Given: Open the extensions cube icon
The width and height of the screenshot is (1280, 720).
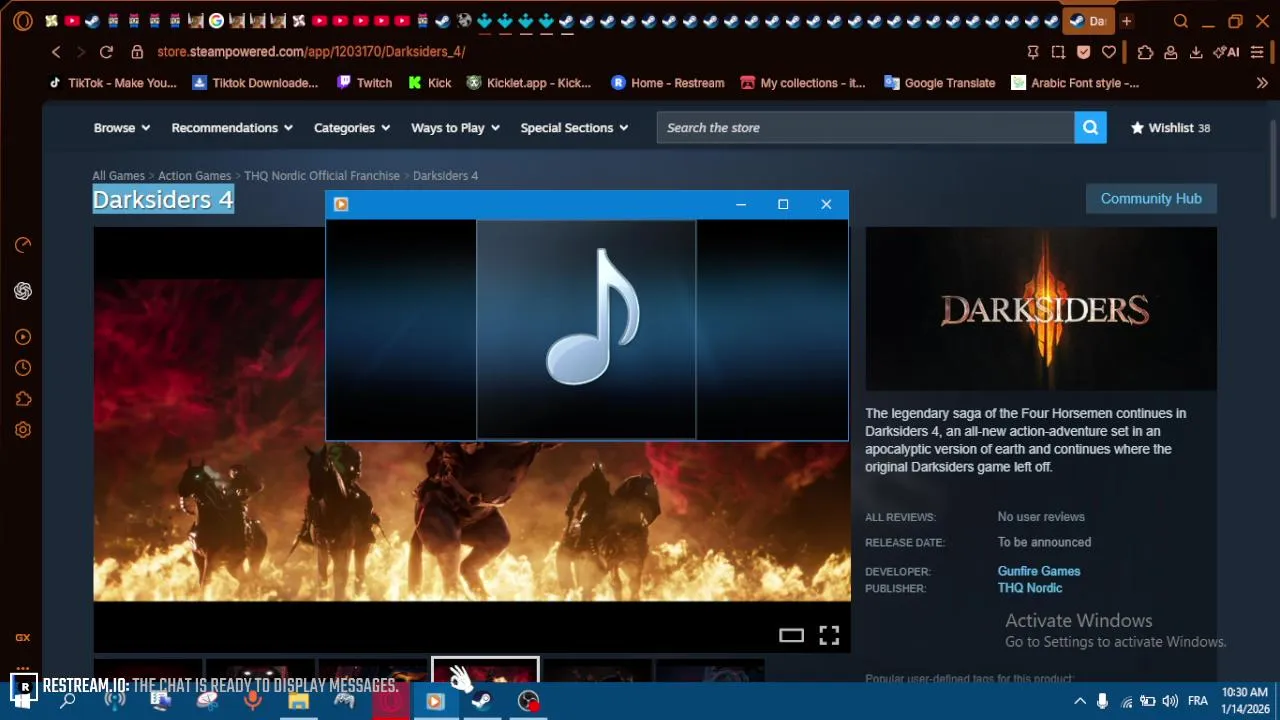Looking at the screenshot, I should coord(1145,52).
